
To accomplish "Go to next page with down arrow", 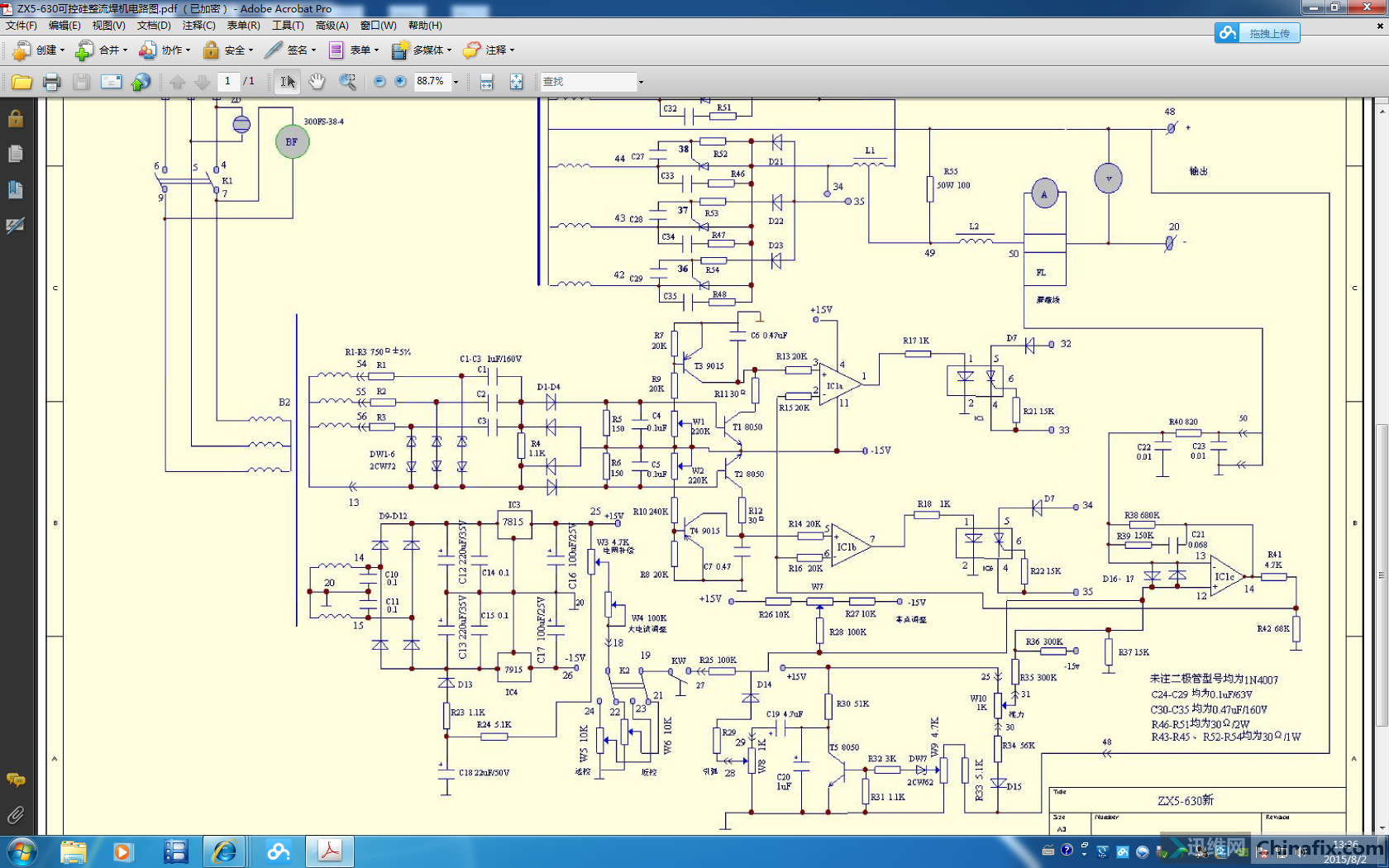I will pyautogui.click(x=202, y=82).
